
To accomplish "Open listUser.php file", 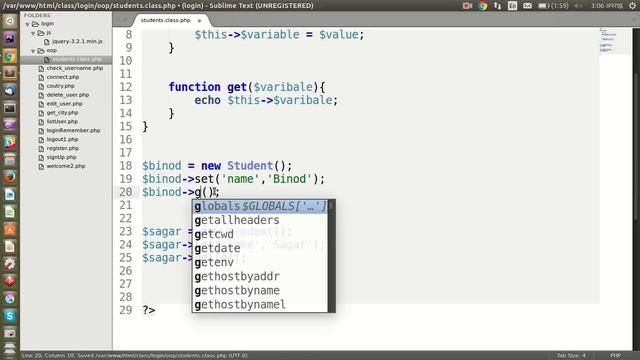I will tap(62, 122).
